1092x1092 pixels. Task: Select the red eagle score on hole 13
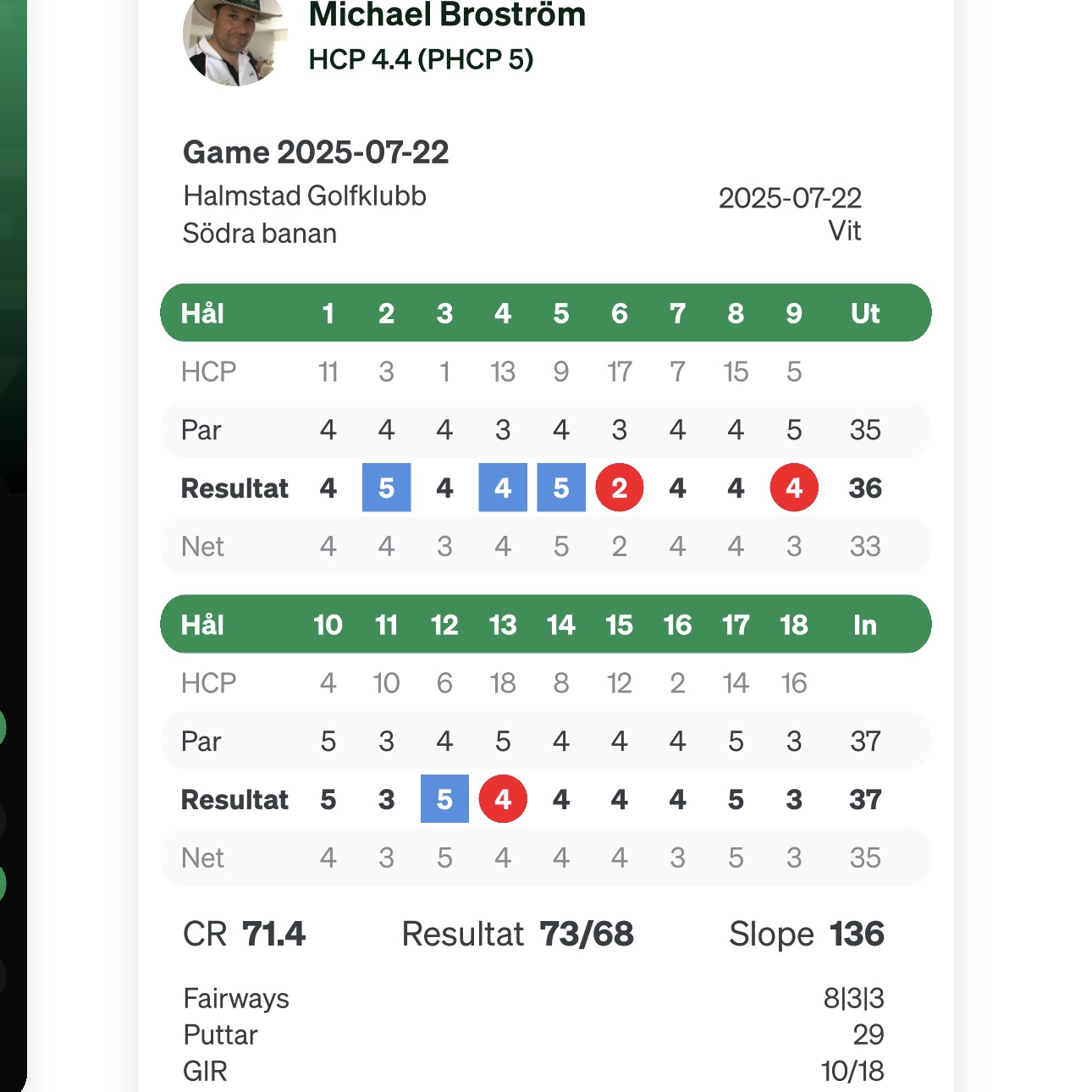(x=503, y=799)
